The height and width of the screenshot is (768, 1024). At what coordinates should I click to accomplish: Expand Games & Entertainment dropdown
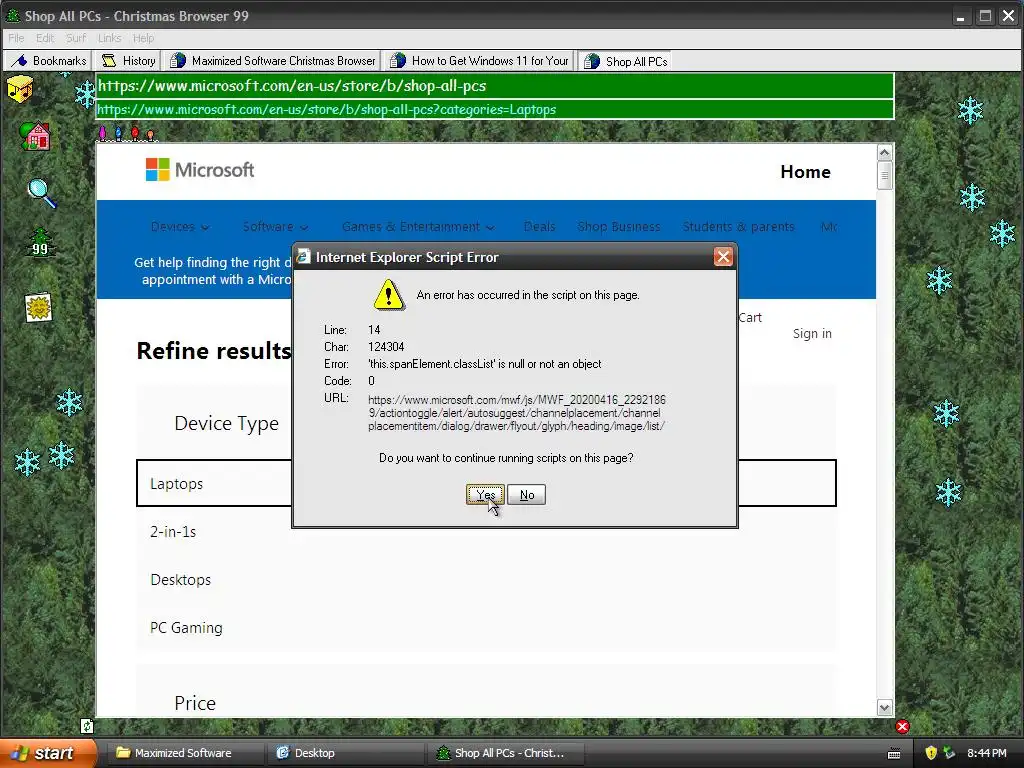click(x=418, y=227)
